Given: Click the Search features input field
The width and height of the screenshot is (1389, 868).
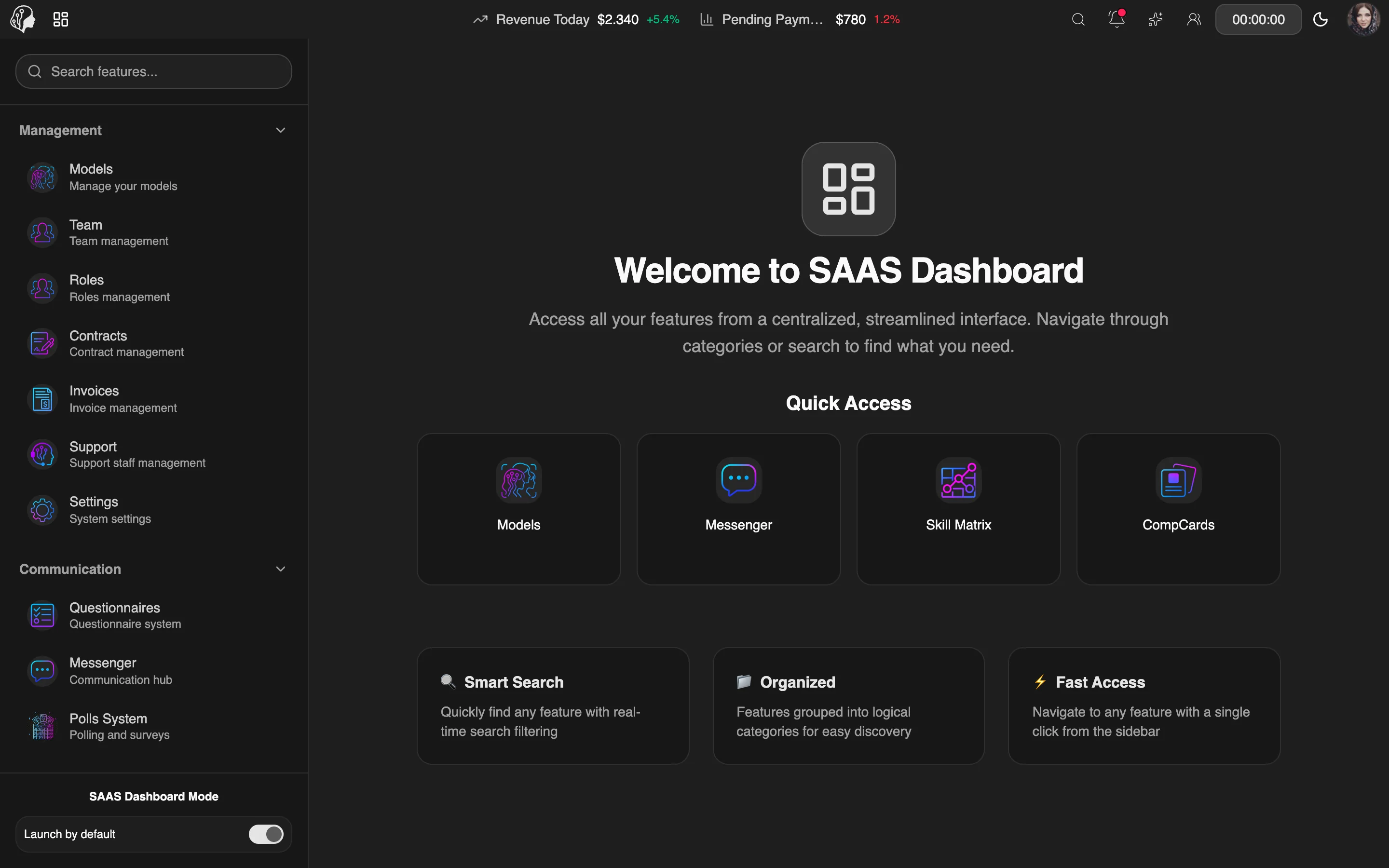Looking at the screenshot, I should (154, 71).
